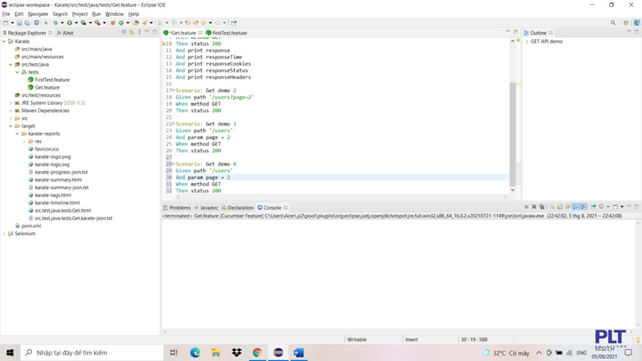
Task: Open the Navigate menu
Action: [38, 14]
